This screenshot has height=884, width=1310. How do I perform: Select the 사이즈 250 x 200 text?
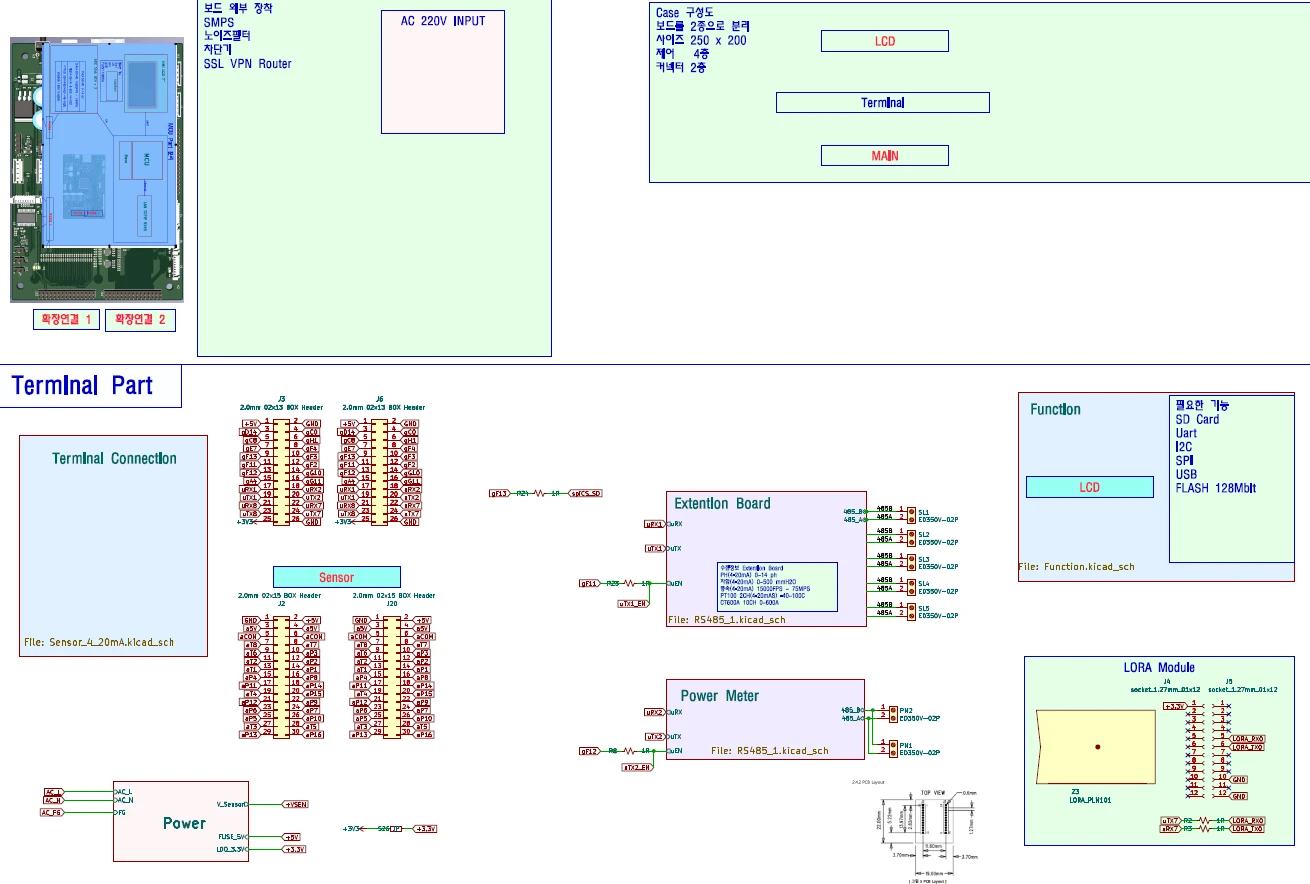click(701, 40)
